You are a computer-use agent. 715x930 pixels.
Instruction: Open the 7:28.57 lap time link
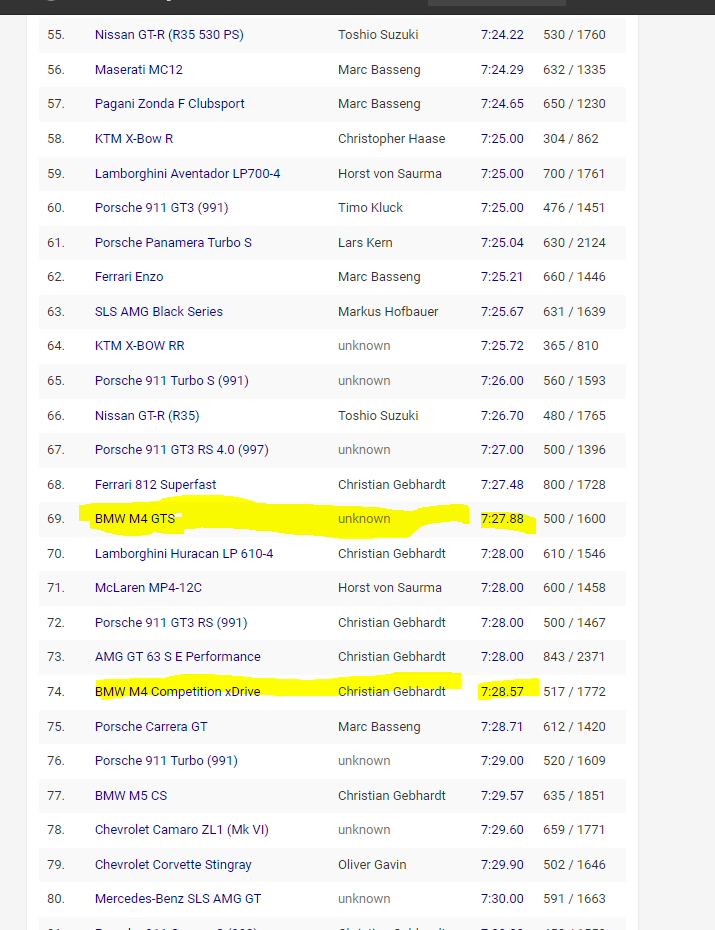click(x=502, y=692)
